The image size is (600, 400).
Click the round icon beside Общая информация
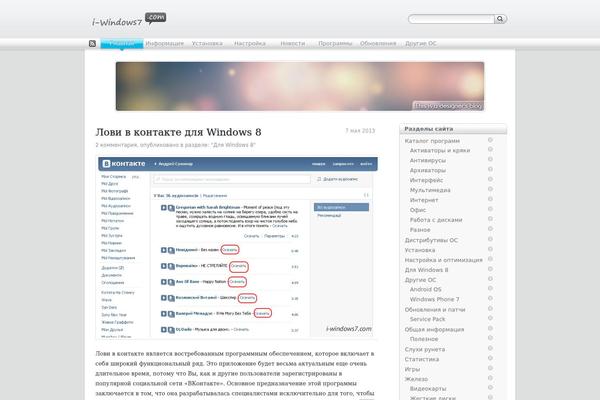click(490, 328)
